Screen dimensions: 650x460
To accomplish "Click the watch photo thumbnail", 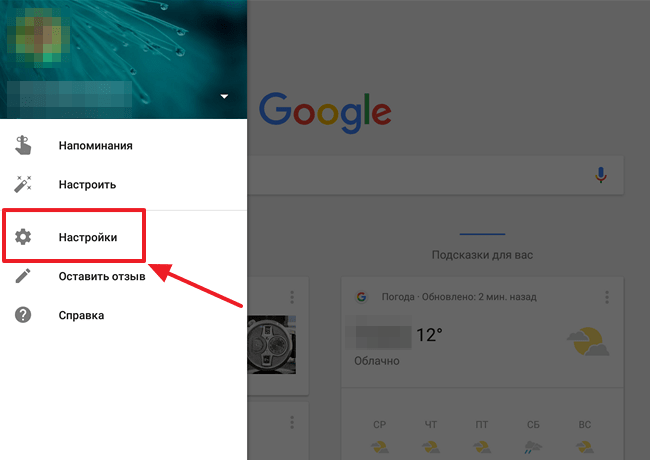I will pyautogui.click(x=272, y=344).
